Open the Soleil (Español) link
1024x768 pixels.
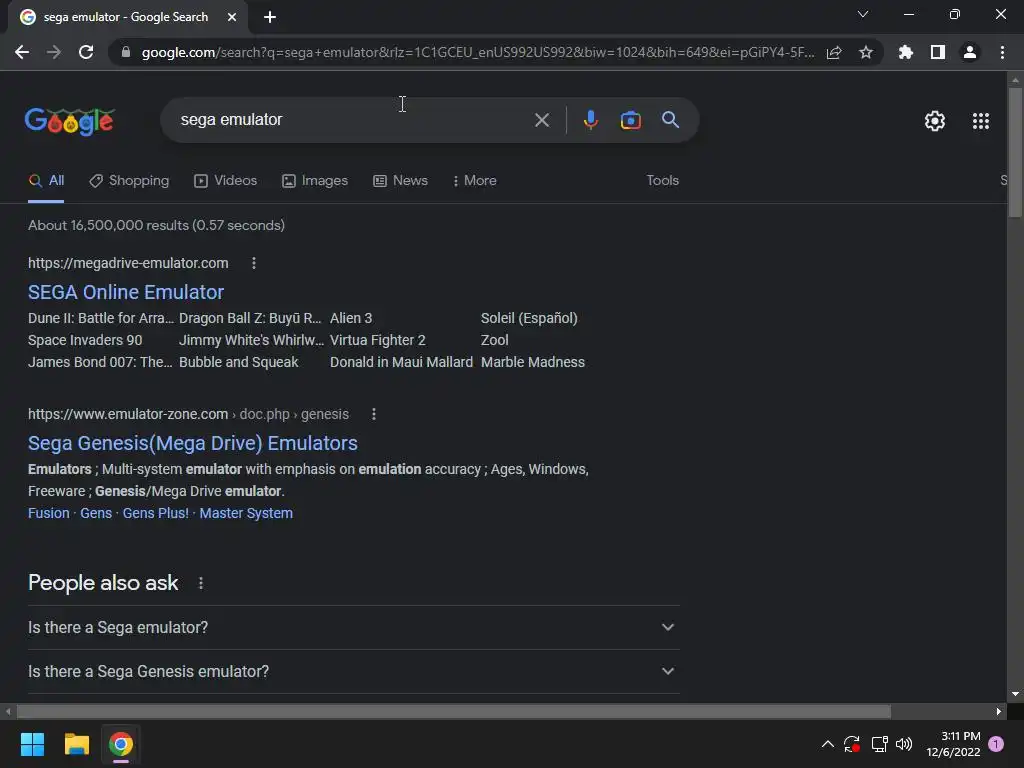tap(529, 318)
